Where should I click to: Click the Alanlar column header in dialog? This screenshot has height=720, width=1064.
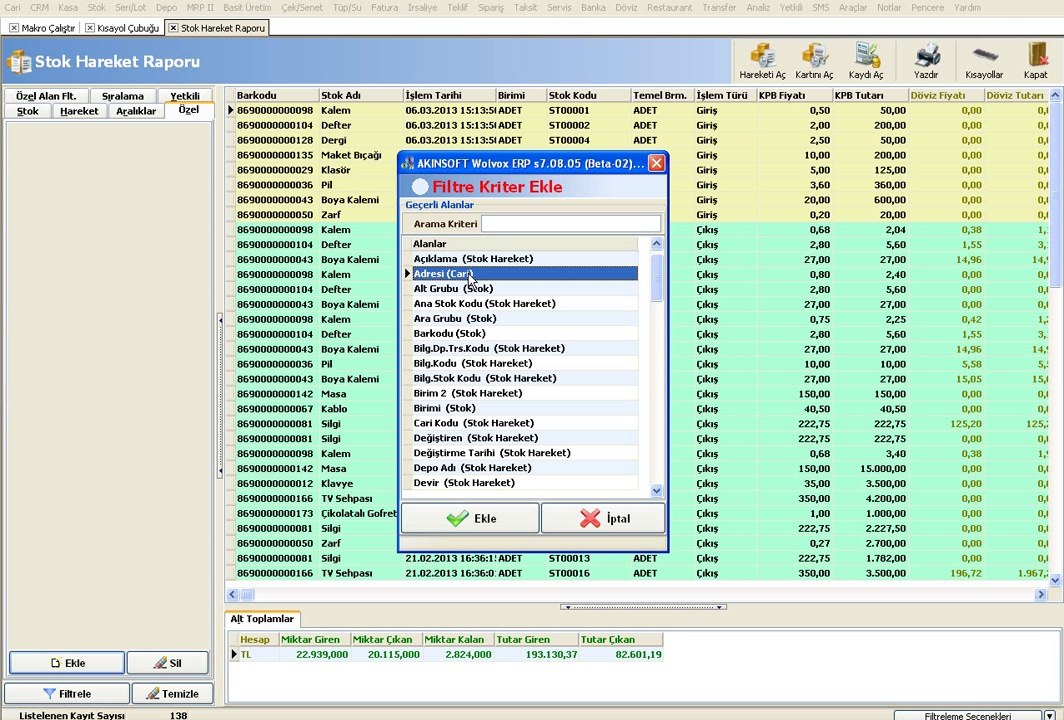pos(525,244)
